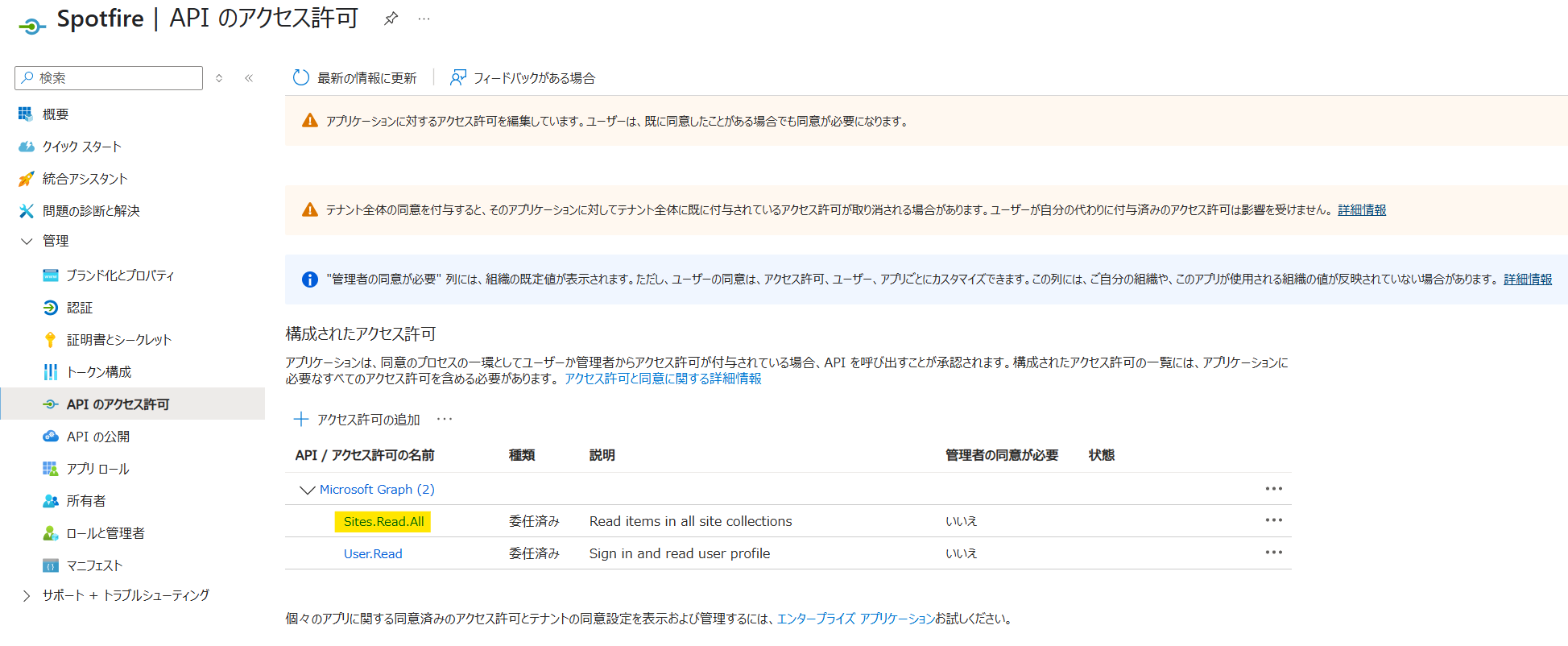Select 'Sign in and read user profile' text
The image size is (1568, 646).
point(680,553)
